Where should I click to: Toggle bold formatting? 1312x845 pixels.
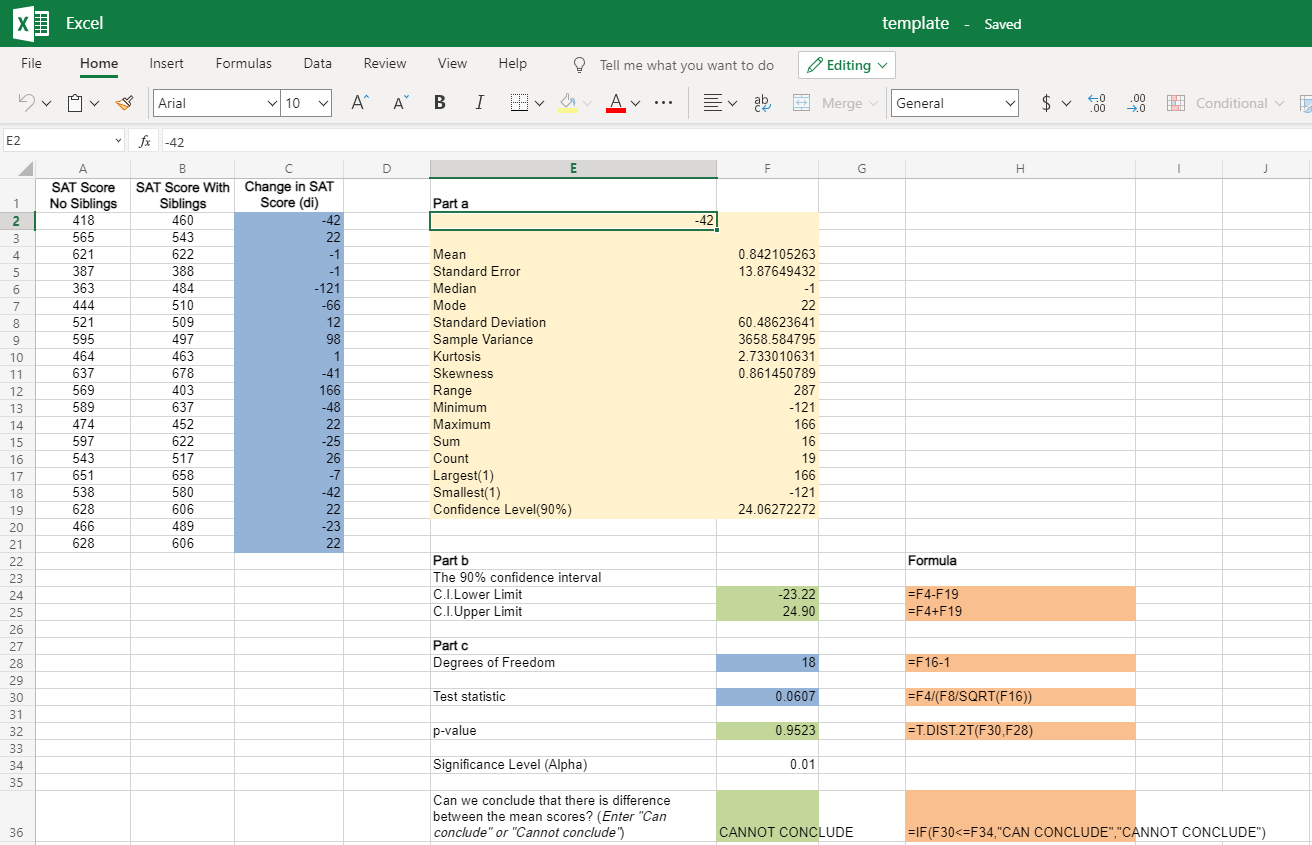coord(439,102)
